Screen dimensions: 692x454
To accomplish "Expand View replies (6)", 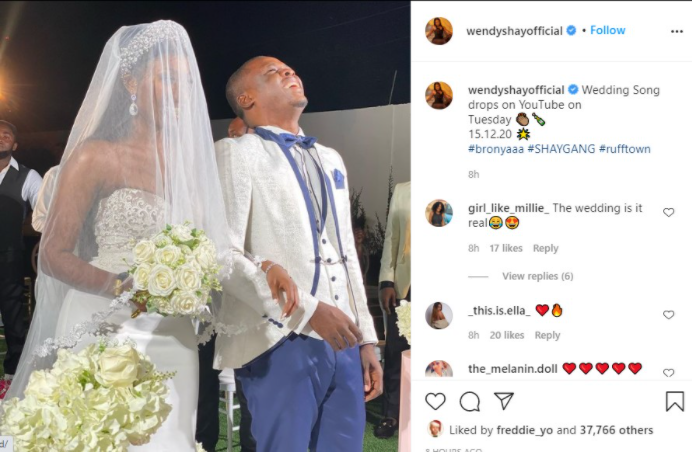I will (x=538, y=276).
